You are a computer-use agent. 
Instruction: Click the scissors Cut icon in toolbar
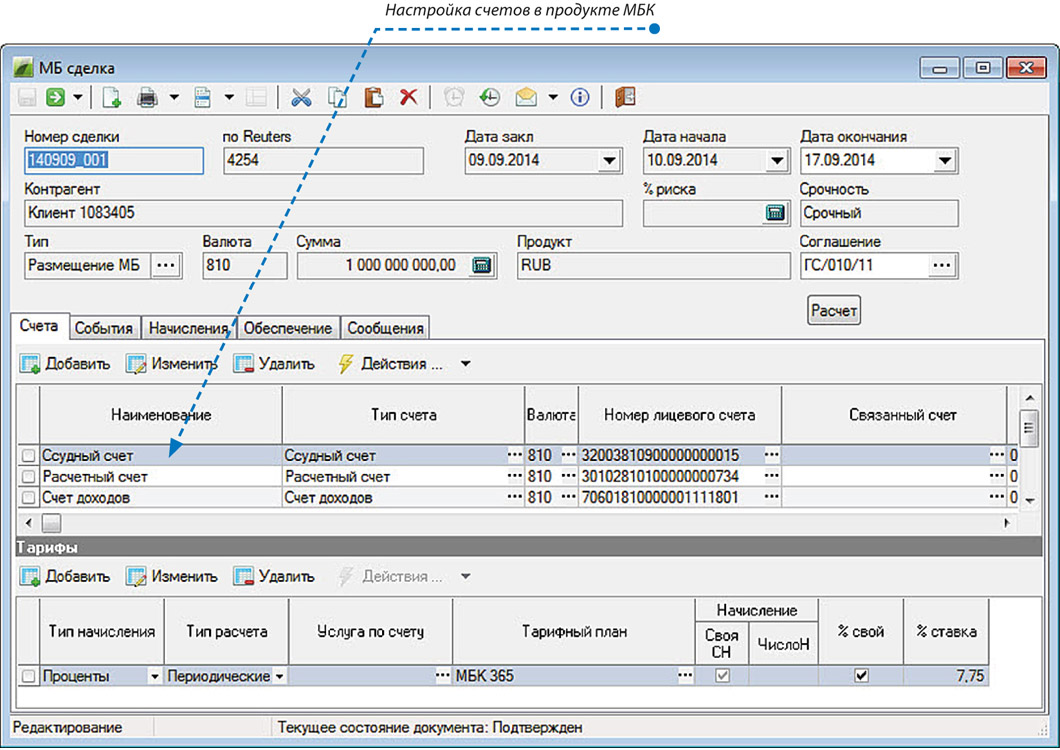[x=301, y=97]
